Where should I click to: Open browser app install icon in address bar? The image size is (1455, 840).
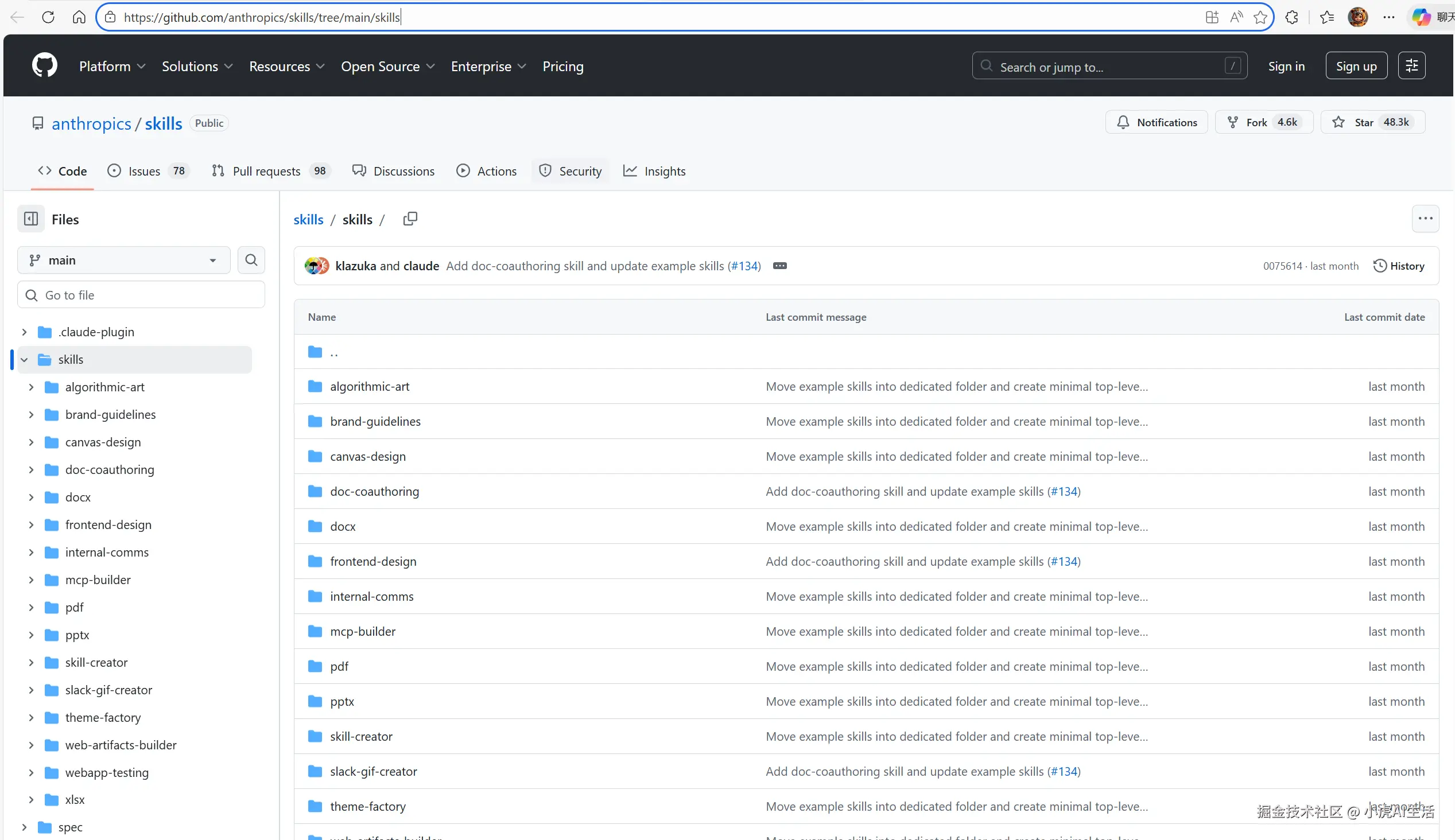tap(1212, 17)
